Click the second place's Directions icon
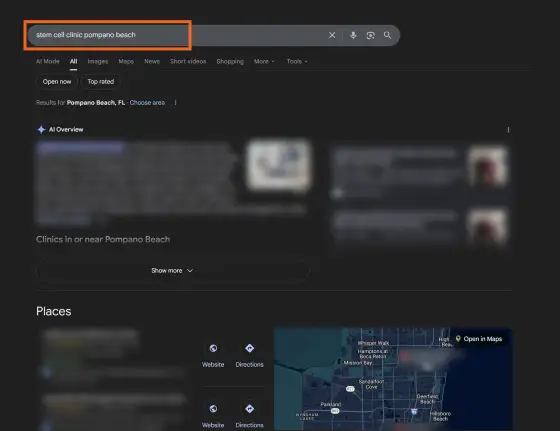Viewport: 560px width, 431px height. [x=249, y=409]
